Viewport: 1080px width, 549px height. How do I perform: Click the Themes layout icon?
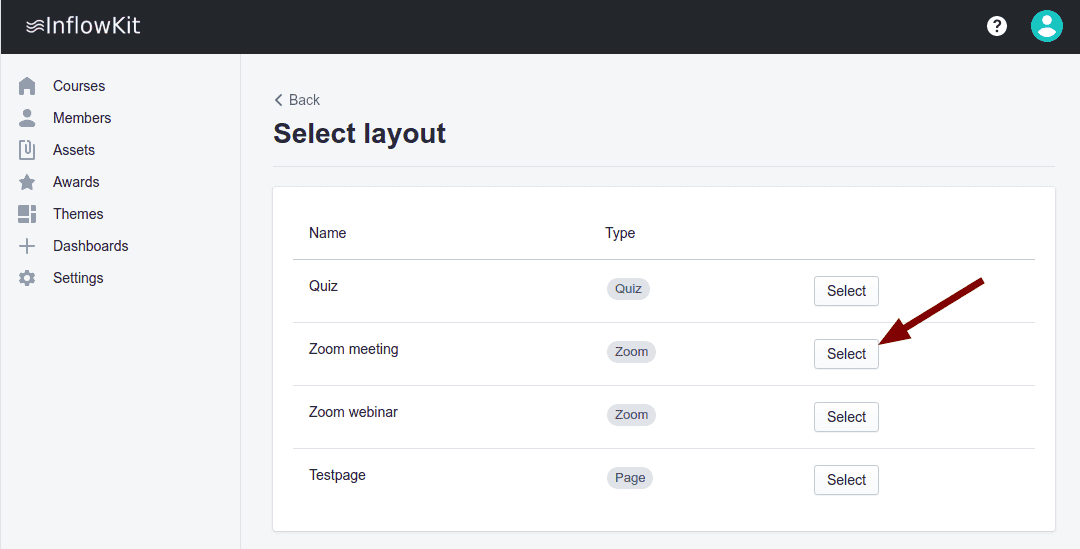[27, 214]
